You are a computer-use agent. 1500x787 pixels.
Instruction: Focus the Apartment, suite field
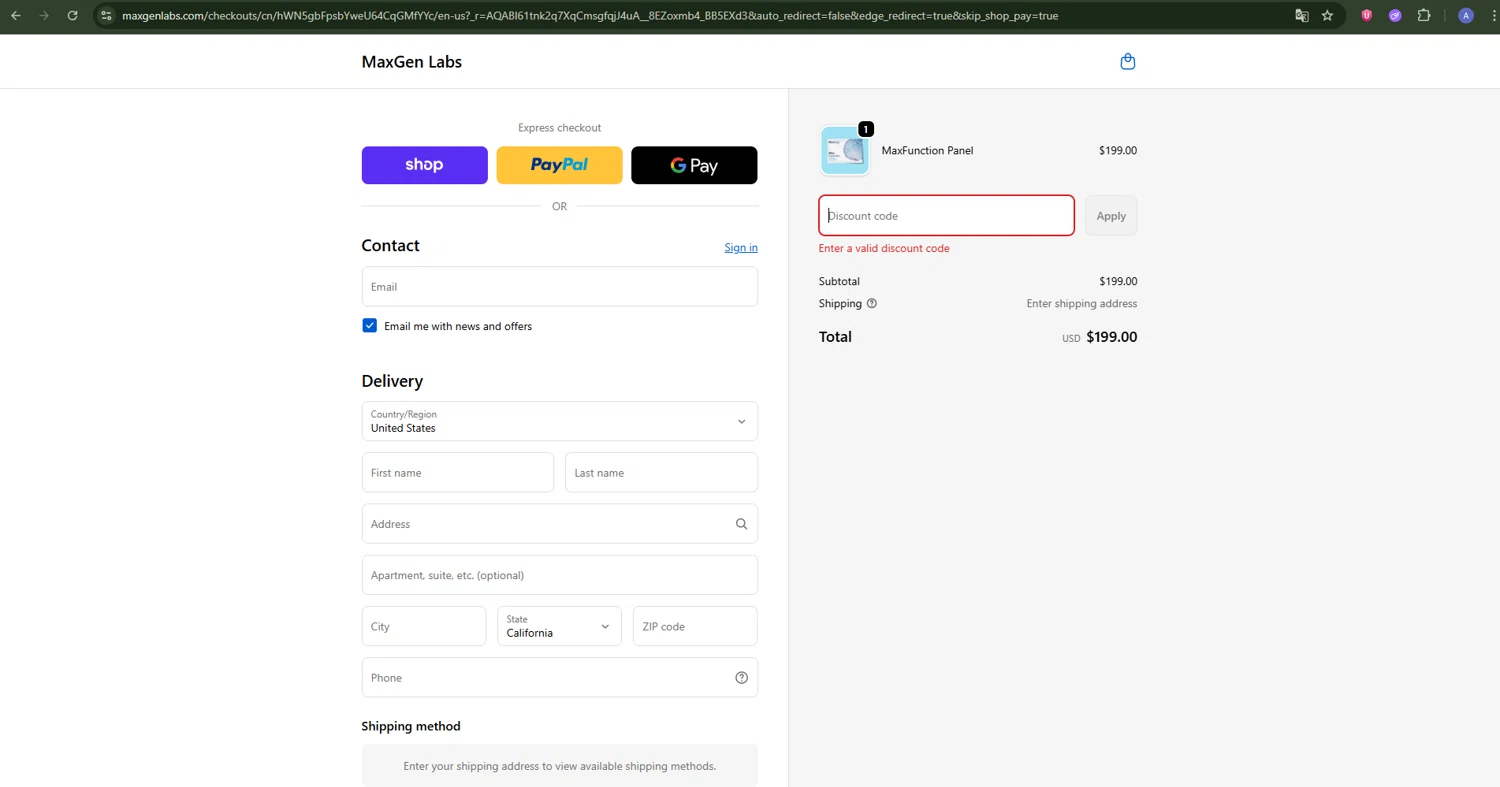coord(559,575)
